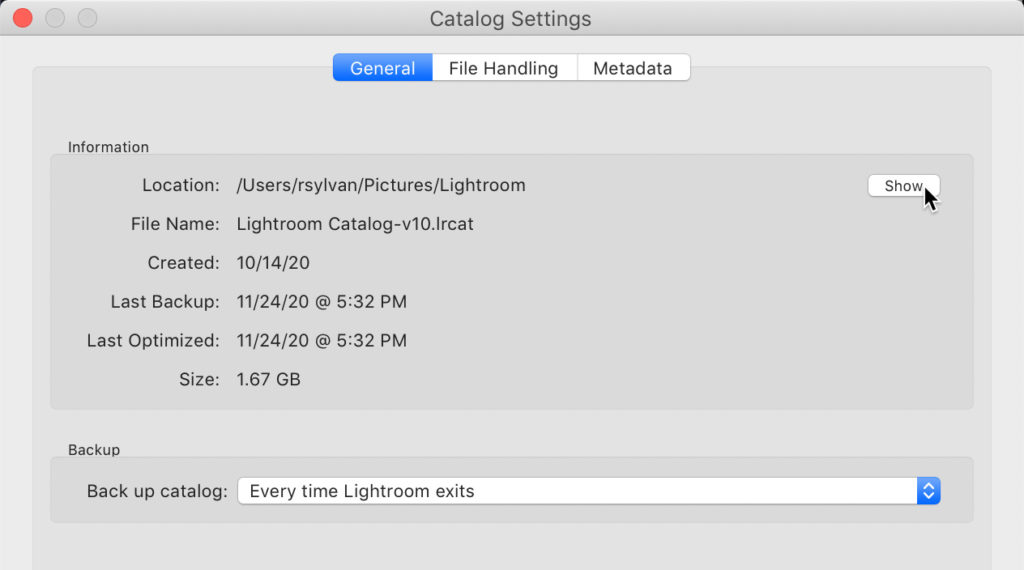Click the catalog location path text
Image resolution: width=1024 pixels, height=570 pixels.
[380, 185]
